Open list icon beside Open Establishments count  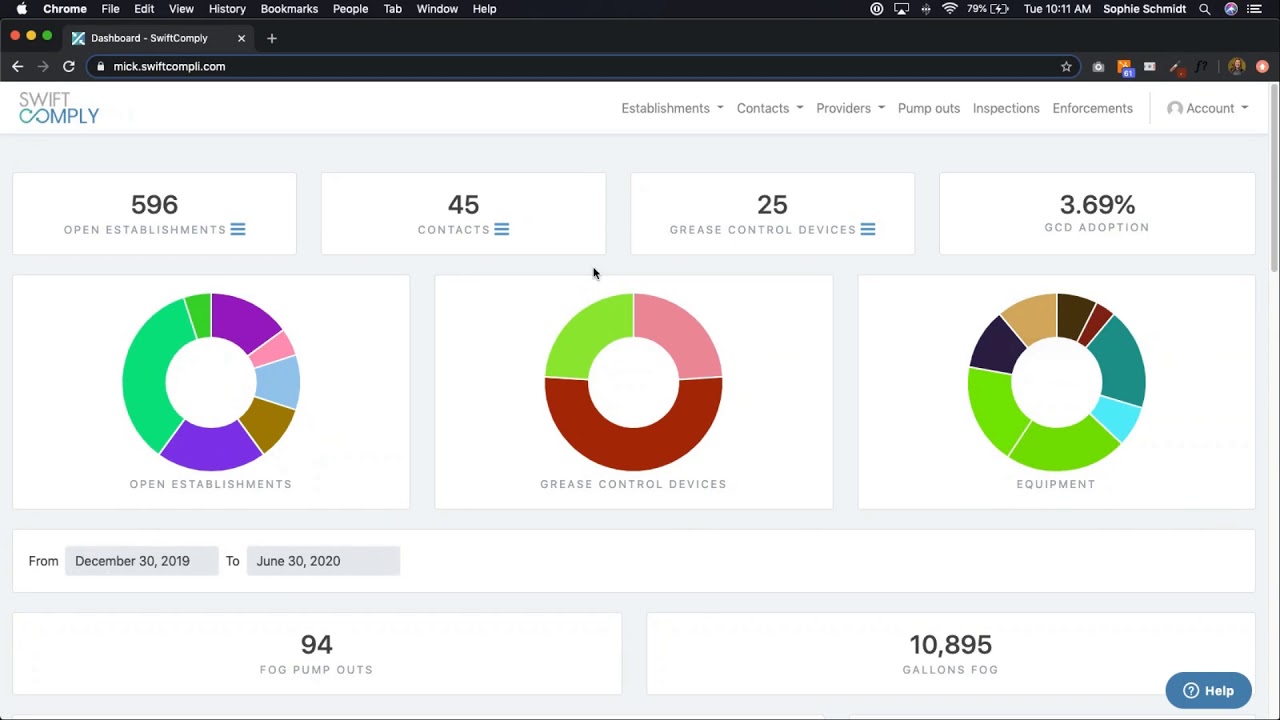tap(238, 229)
